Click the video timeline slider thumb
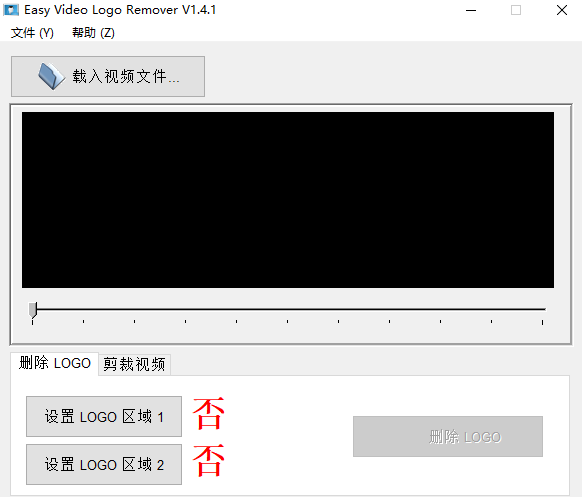This screenshot has width=582, height=497. (x=33, y=310)
